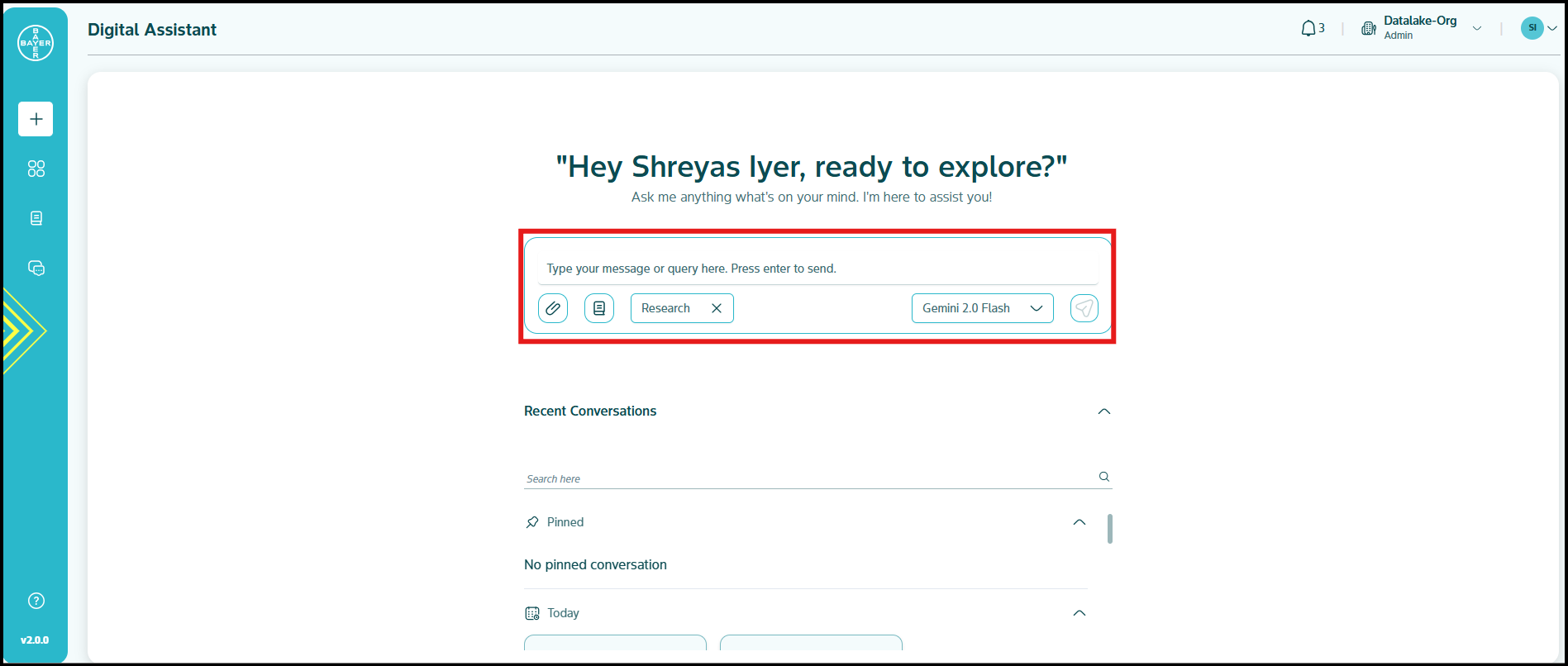Click the Search here conversations field
Screen dimensions: 1568x666
pos(810,478)
